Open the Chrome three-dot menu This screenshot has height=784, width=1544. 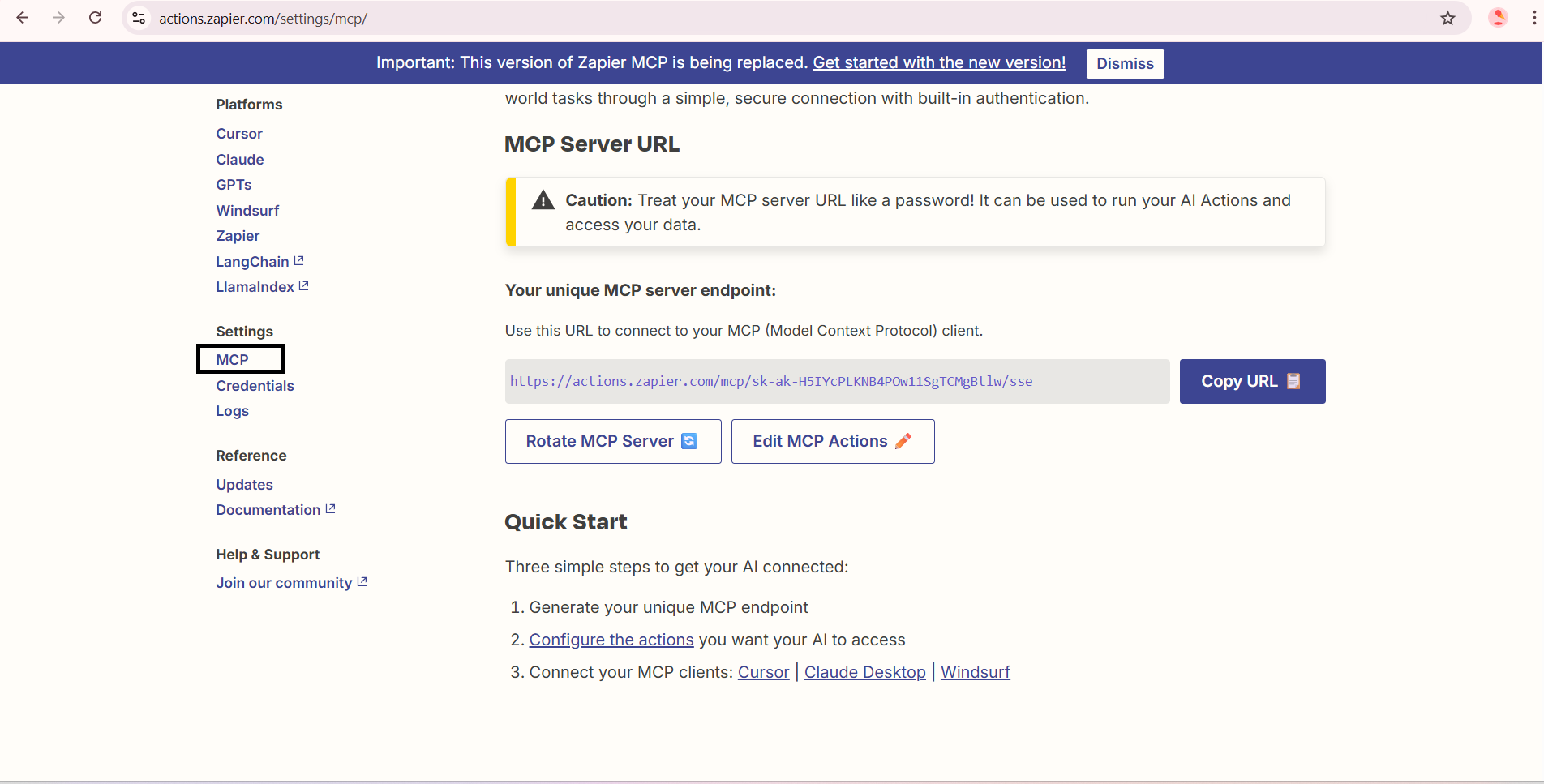[1533, 18]
